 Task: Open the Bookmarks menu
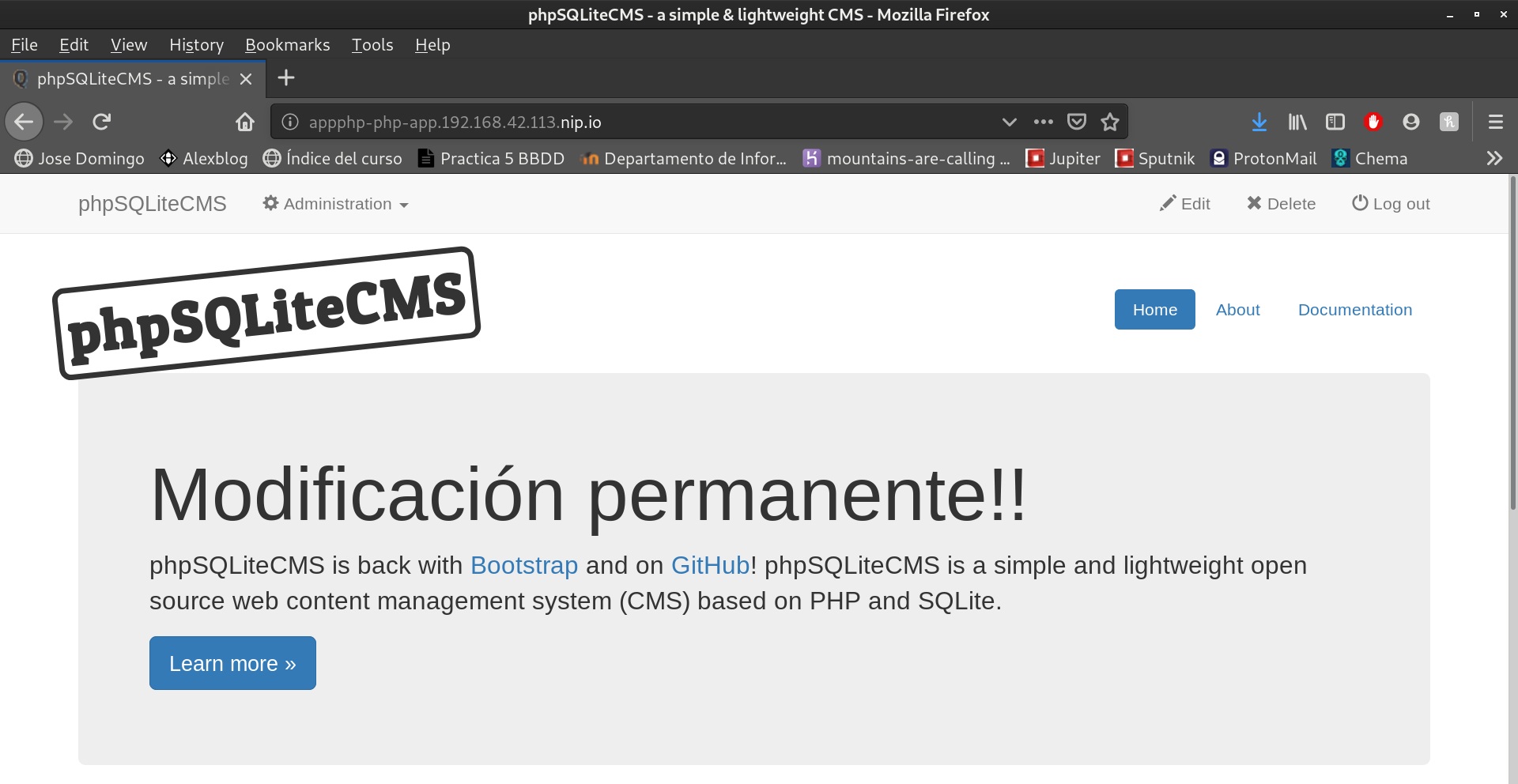tap(287, 45)
